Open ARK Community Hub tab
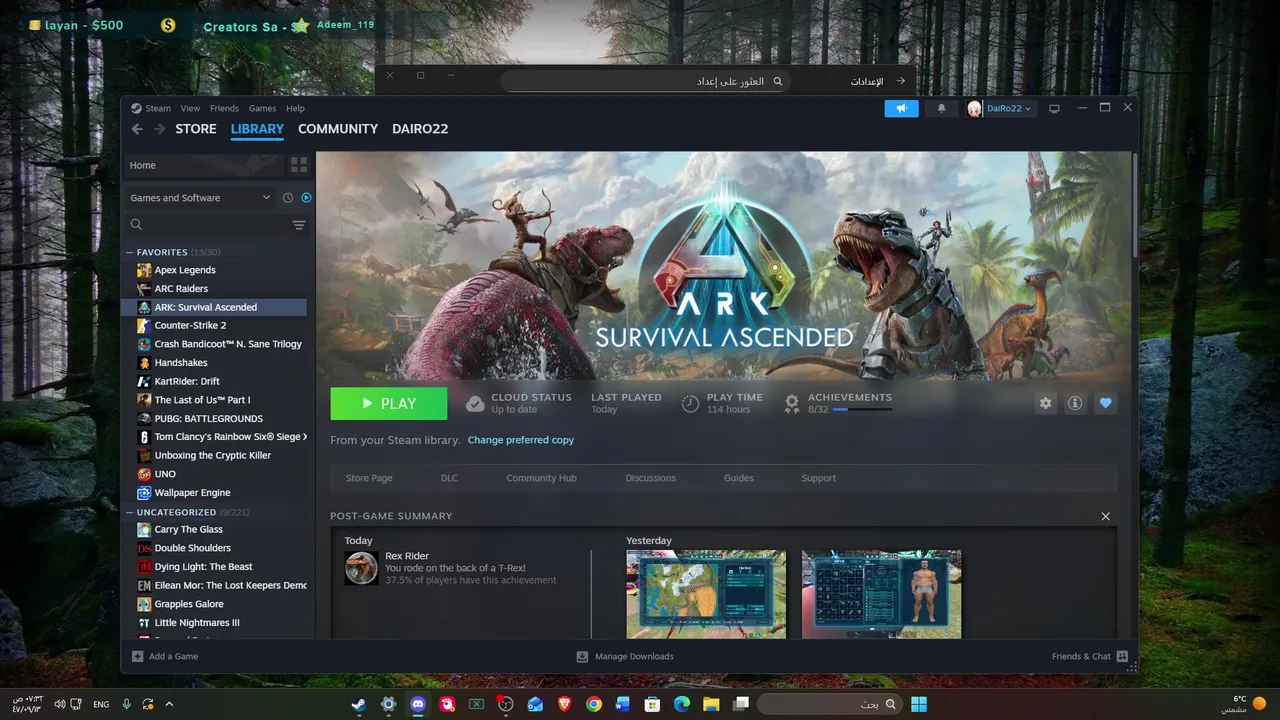1280x720 pixels. 541,478
